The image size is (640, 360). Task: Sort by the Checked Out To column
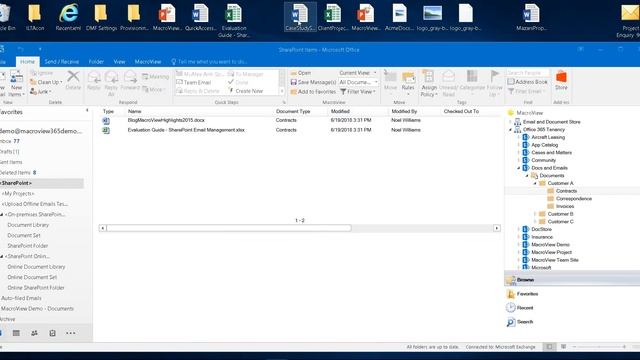461,111
